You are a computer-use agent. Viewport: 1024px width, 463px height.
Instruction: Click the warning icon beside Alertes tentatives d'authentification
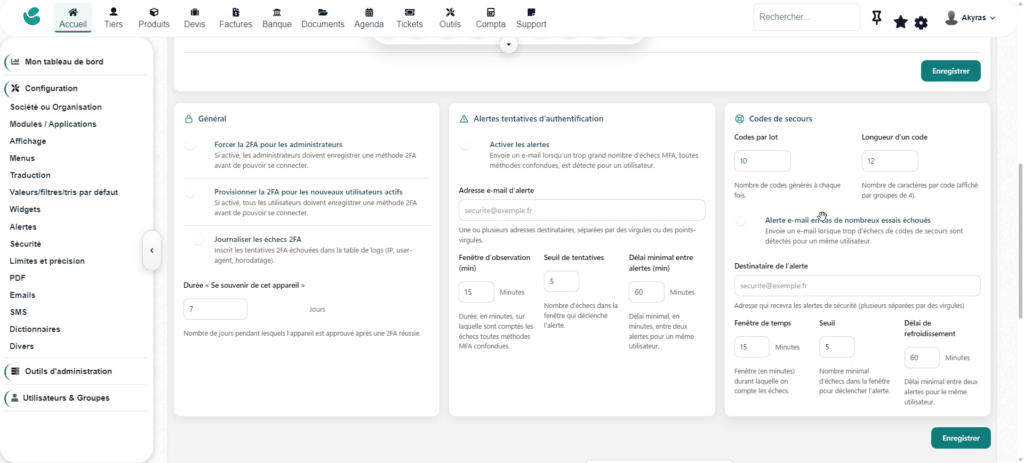(x=464, y=119)
